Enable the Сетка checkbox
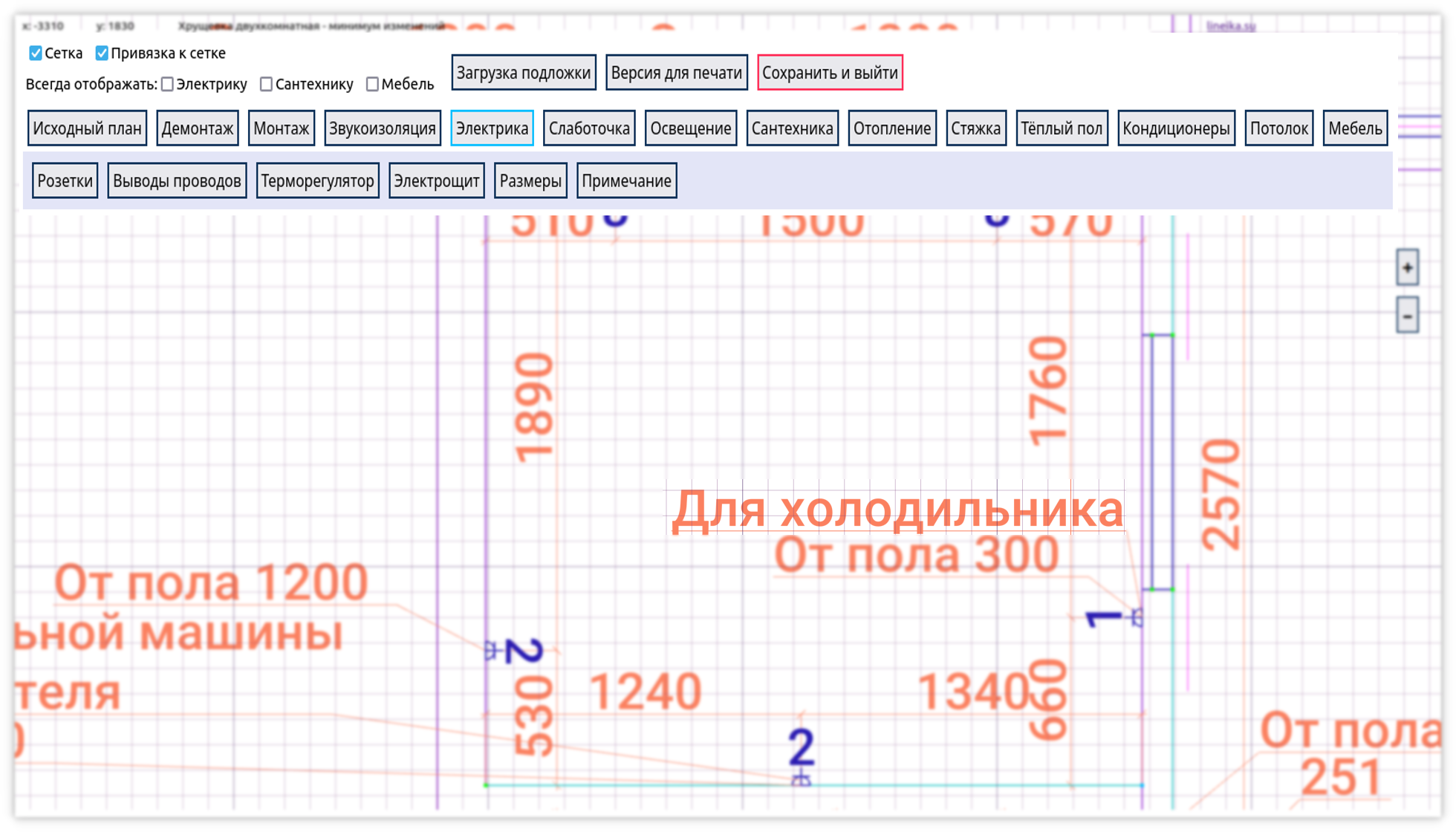The image size is (1456, 832). click(x=34, y=53)
